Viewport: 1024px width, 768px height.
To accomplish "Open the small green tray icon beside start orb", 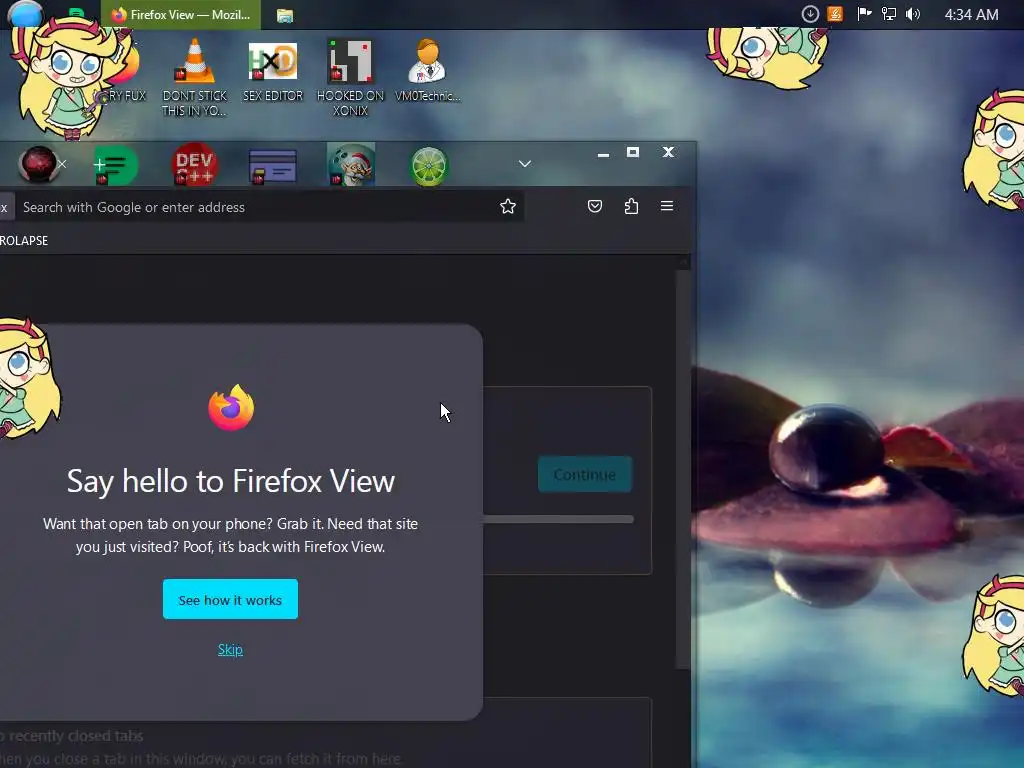I will point(76,12).
